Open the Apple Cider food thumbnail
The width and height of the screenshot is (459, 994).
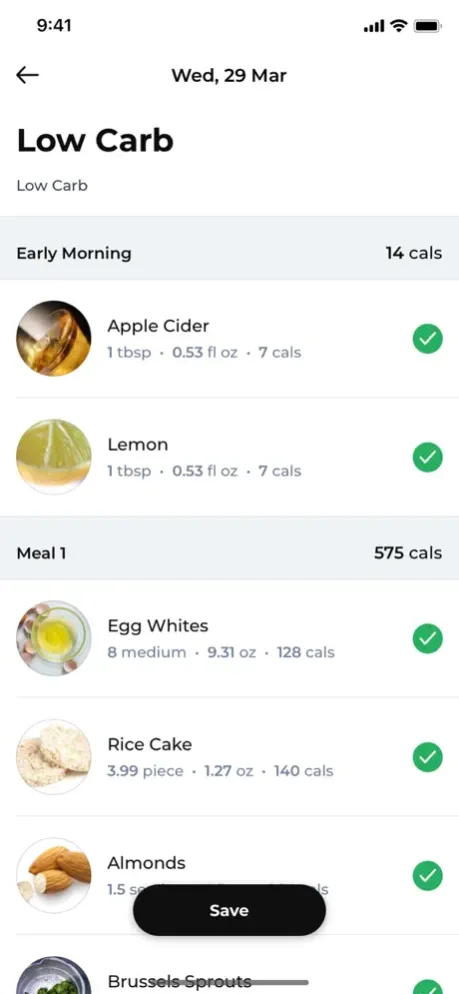click(54, 339)
